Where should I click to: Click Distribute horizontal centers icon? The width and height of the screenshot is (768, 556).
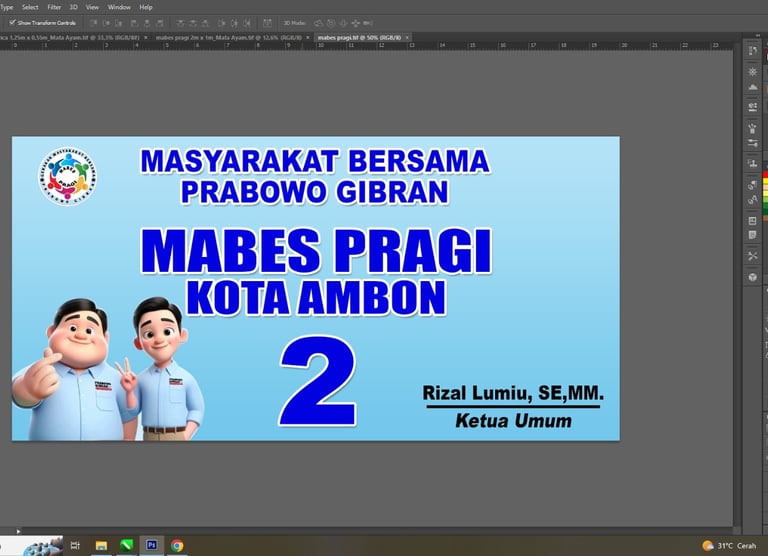(x=234, y=23)
